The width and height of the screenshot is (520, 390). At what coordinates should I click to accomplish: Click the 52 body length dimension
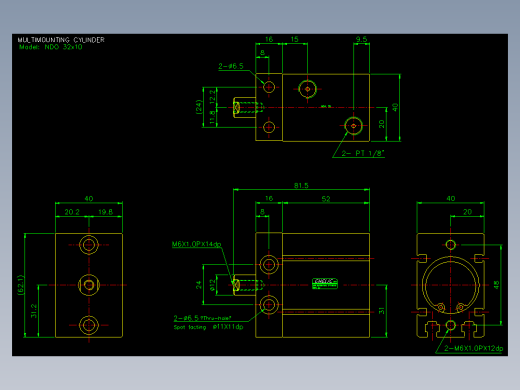tap(326, 199)
